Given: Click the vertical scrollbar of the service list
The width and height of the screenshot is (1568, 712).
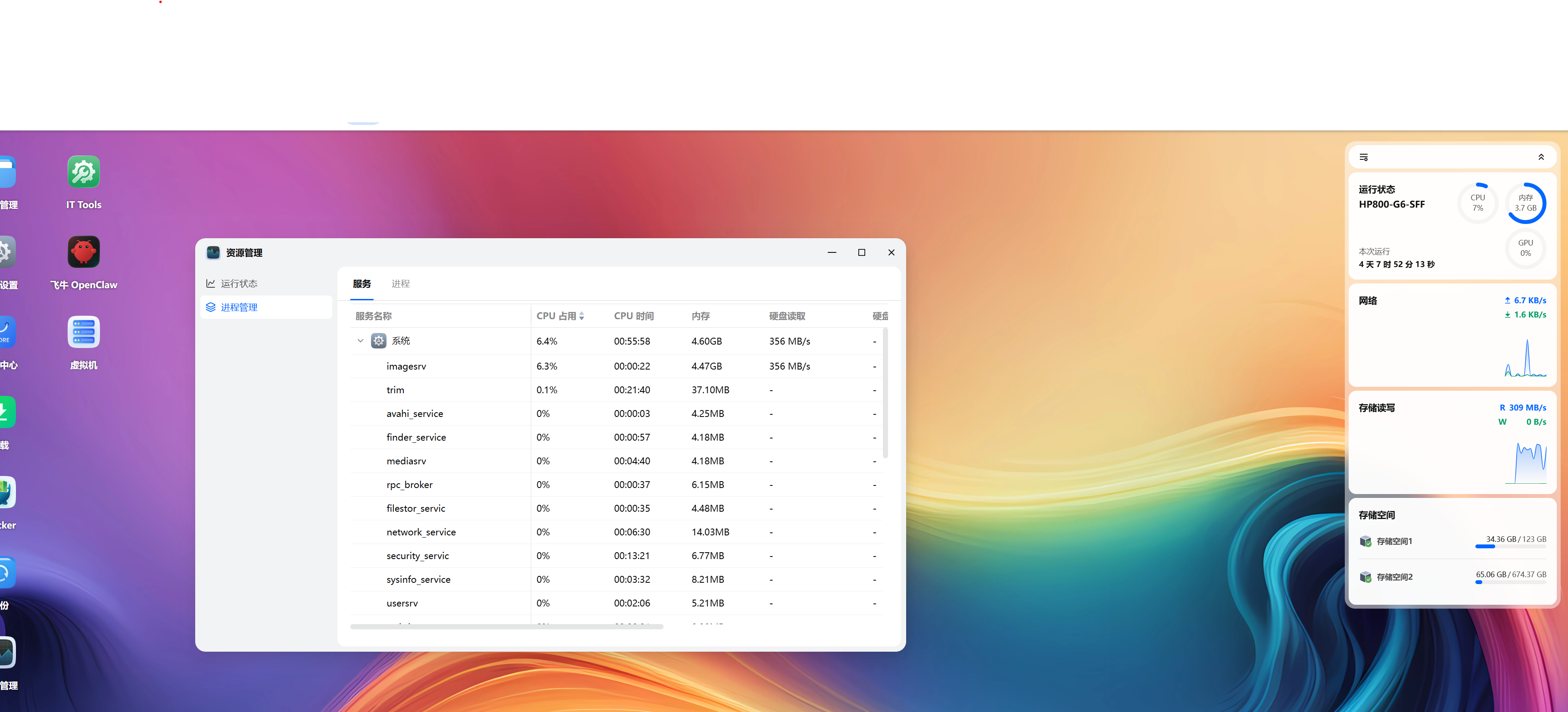Looking at the screenshot, I should pyautogui.click(x=885, y=393).
